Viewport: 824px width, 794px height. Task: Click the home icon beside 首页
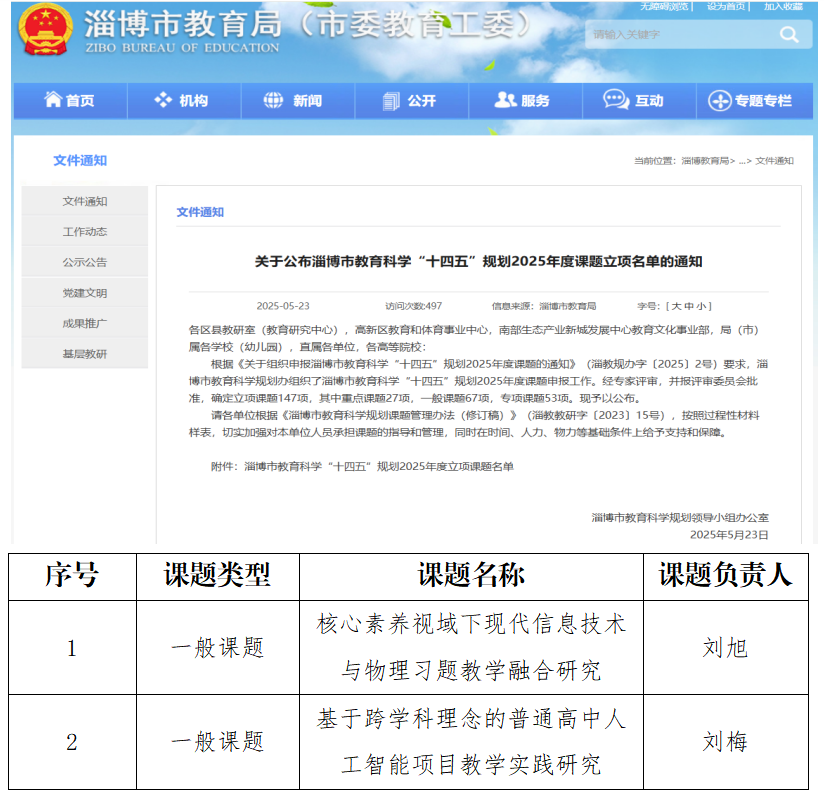point(53,100)
